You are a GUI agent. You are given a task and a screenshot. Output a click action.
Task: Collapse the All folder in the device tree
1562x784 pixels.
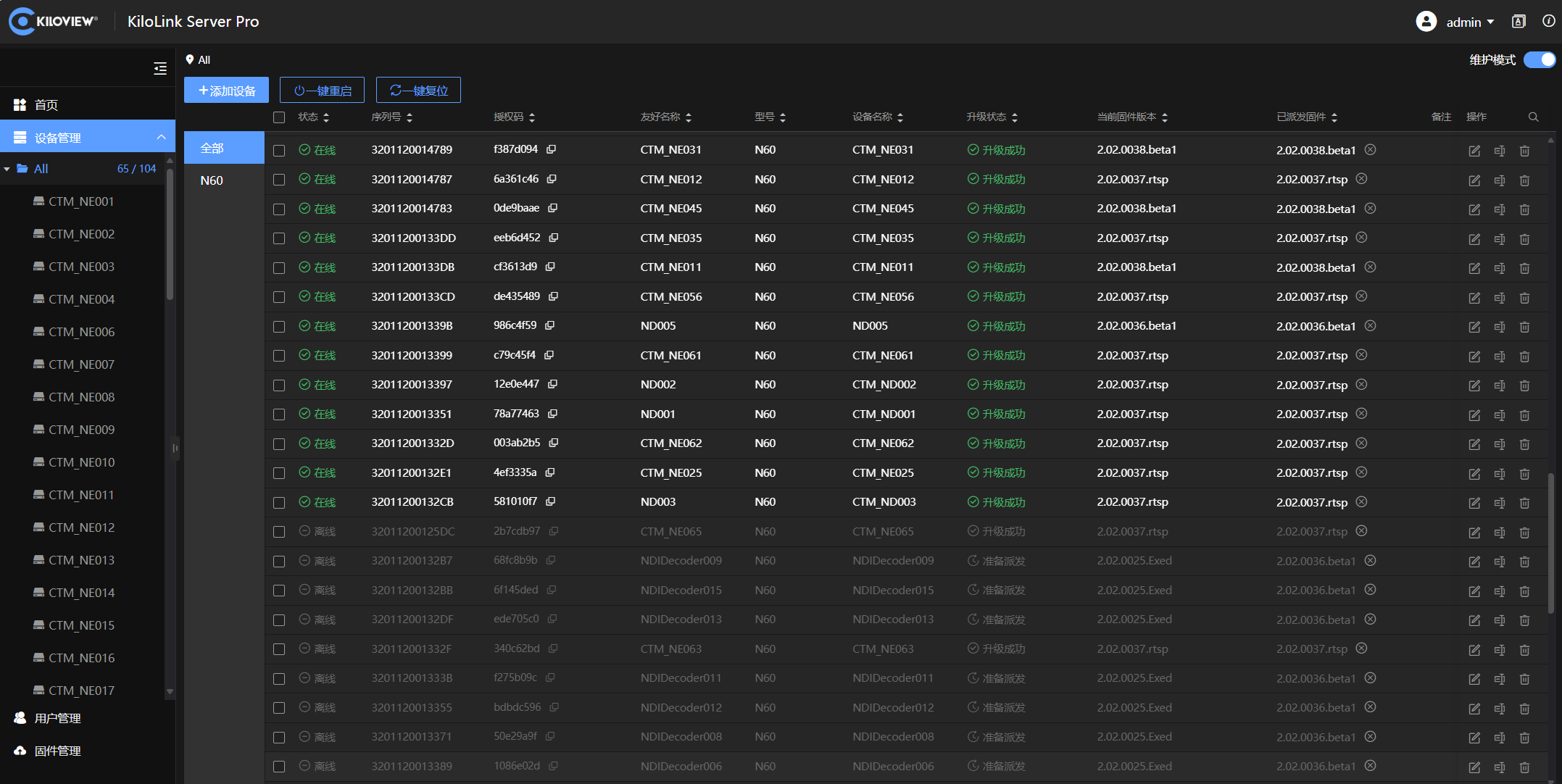click(7, 169)
